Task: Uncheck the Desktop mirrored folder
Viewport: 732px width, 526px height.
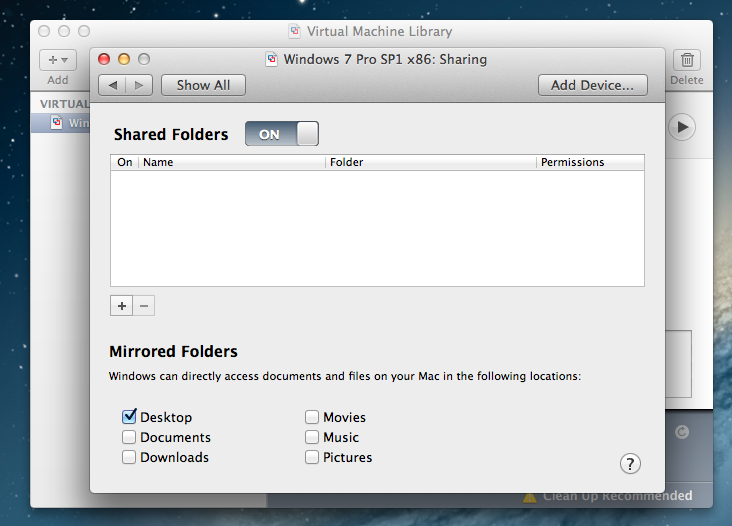Action: [129, 417]
